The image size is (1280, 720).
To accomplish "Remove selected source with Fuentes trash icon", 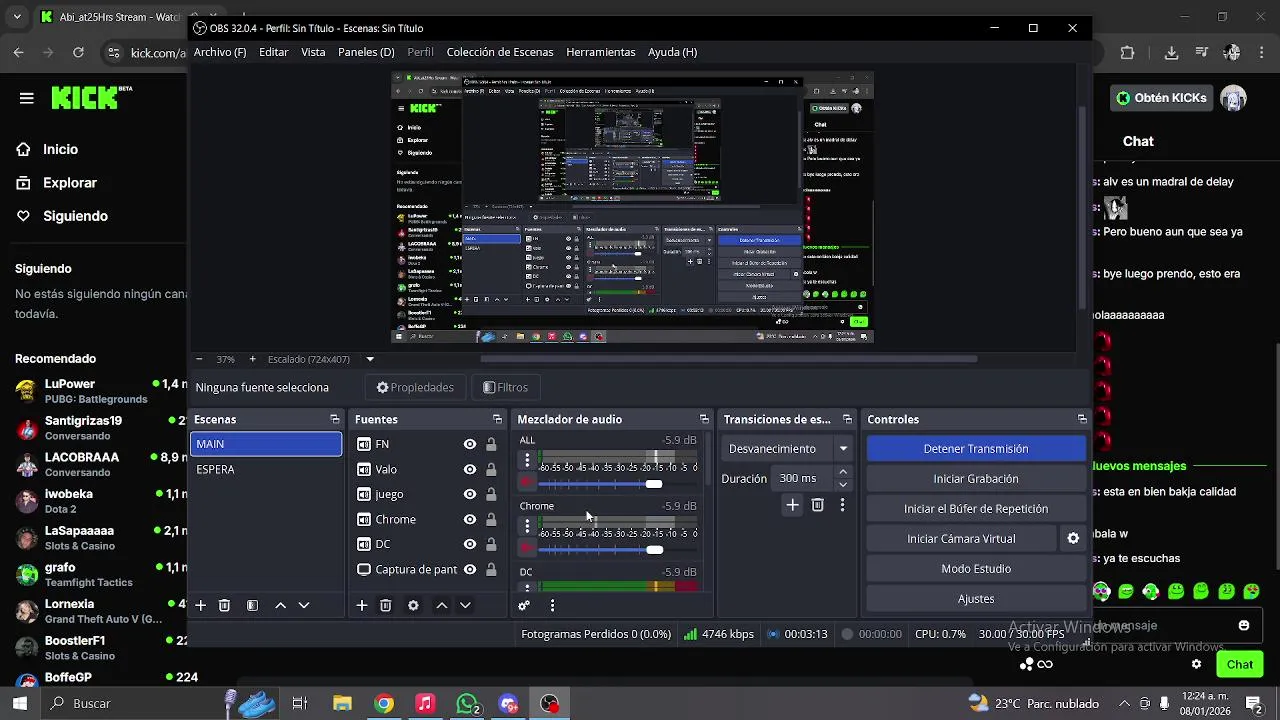I will click(x=385, y=605).
